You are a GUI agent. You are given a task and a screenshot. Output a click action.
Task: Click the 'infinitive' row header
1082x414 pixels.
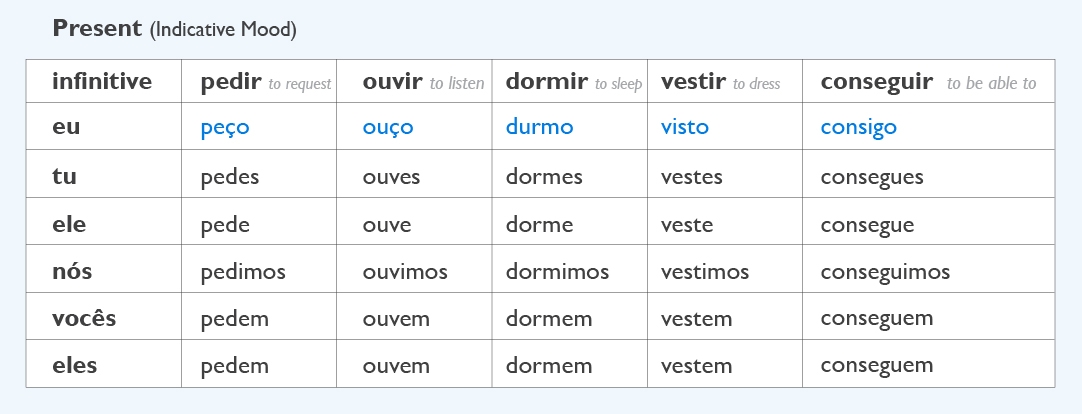pyautogui.click(x=102, y=82)
